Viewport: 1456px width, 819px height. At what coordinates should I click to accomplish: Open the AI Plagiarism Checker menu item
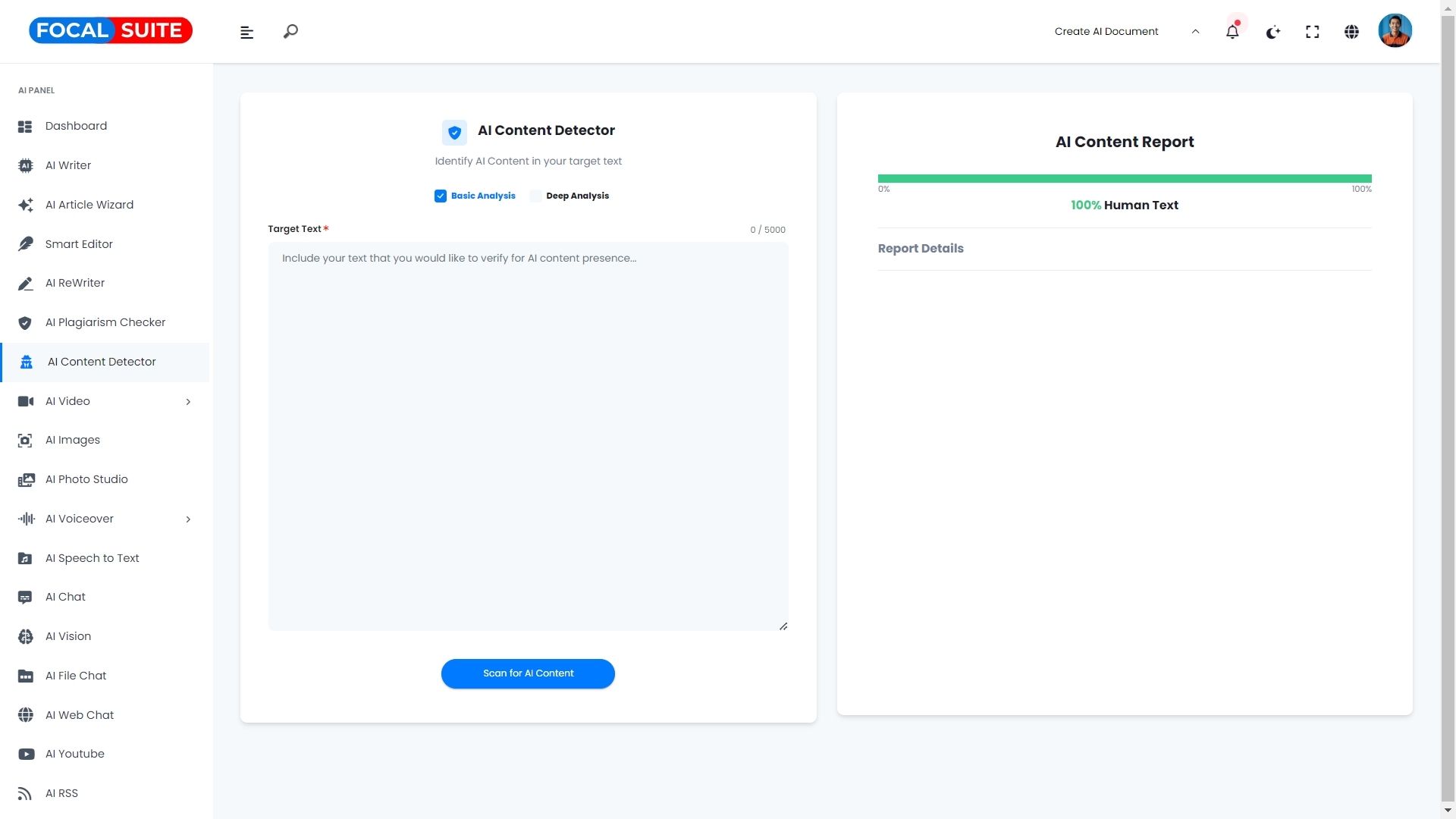click(x=105, y=322)
